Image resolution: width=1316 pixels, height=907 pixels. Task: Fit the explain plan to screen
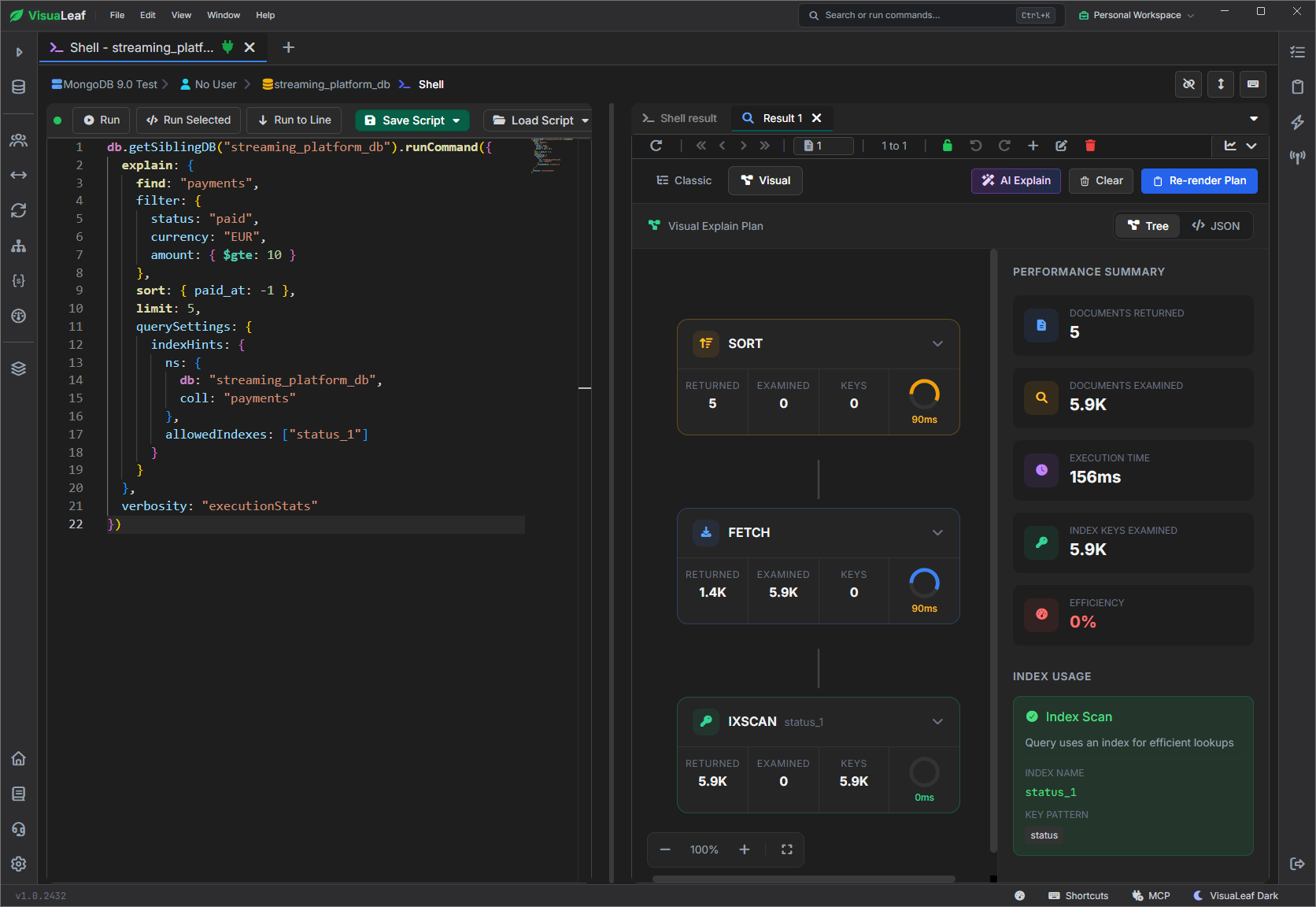click(x=786, y=850)
